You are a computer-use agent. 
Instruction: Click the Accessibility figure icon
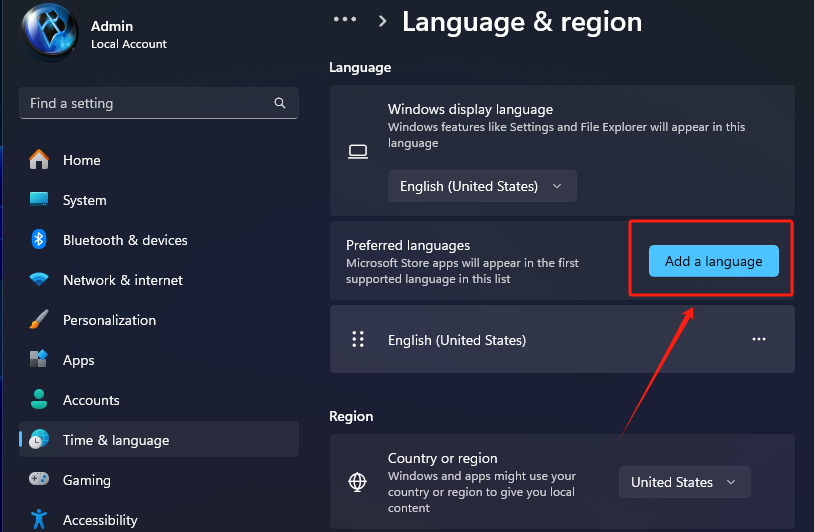point(39,519)
